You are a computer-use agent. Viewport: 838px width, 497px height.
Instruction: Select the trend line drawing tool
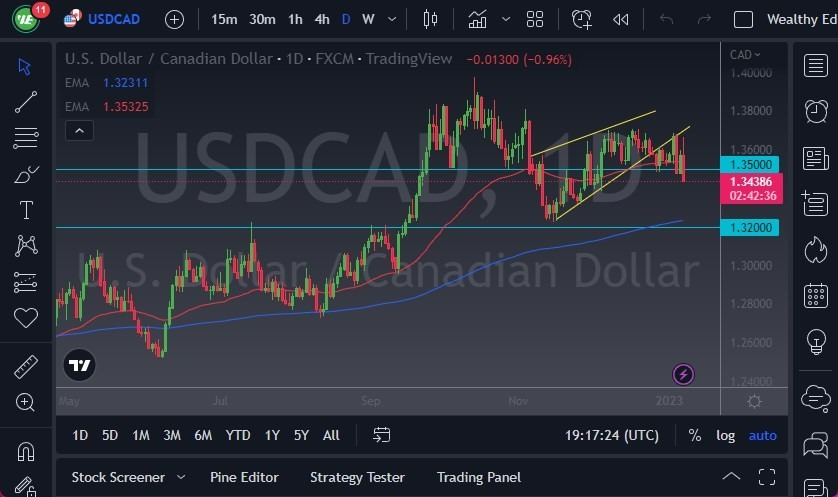26,102
